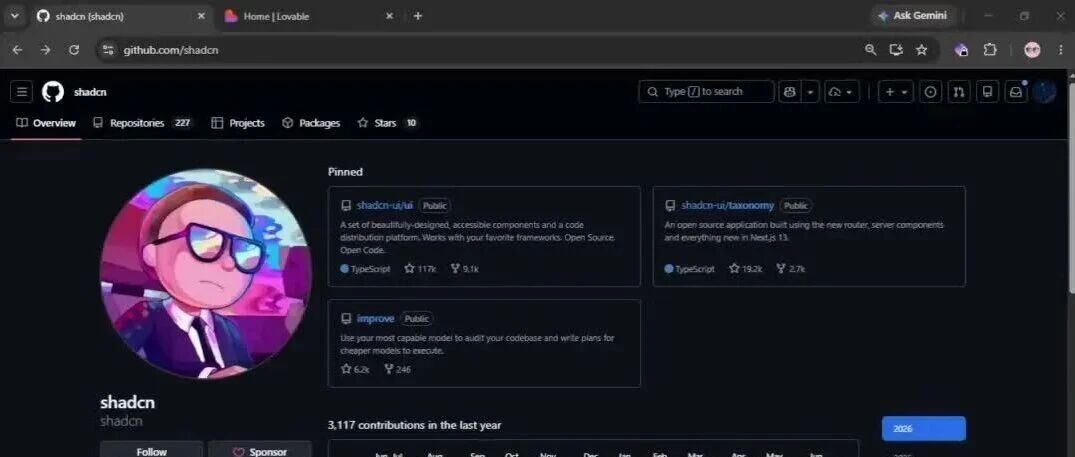Click the Public badge on improve card
Screen dimensions: 1075x457
(x=416, y=319)
